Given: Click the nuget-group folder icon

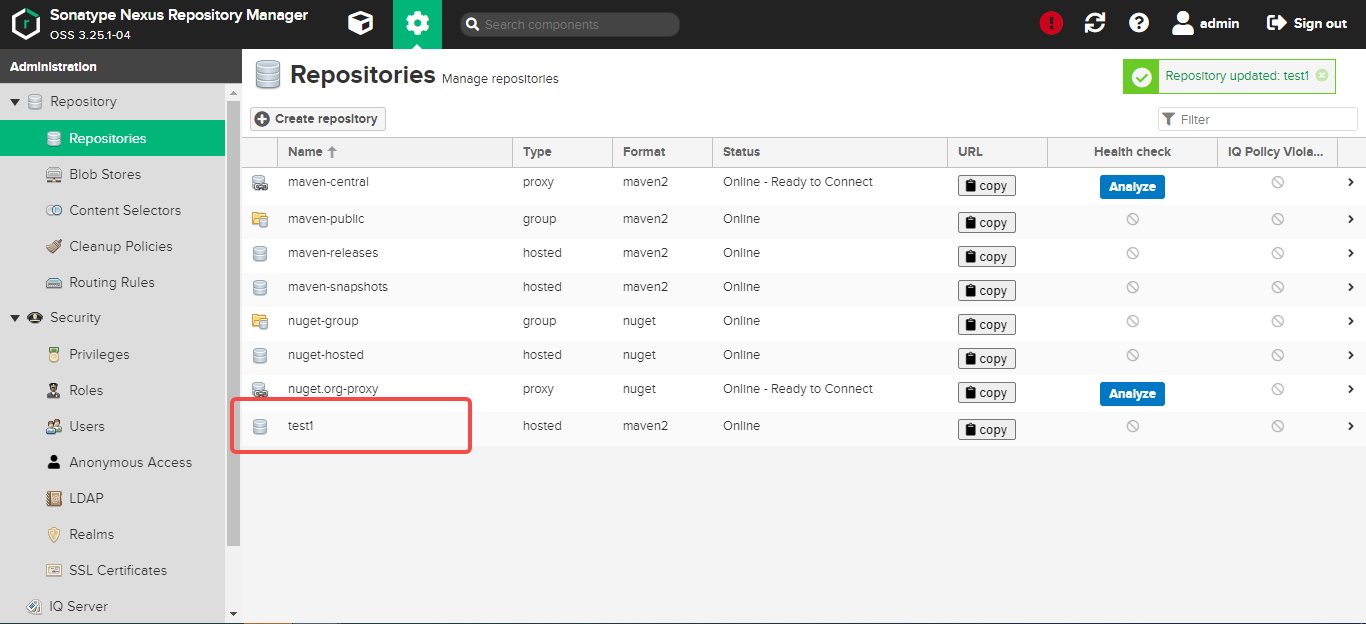Looking at the screenshot, I should 260,321.
